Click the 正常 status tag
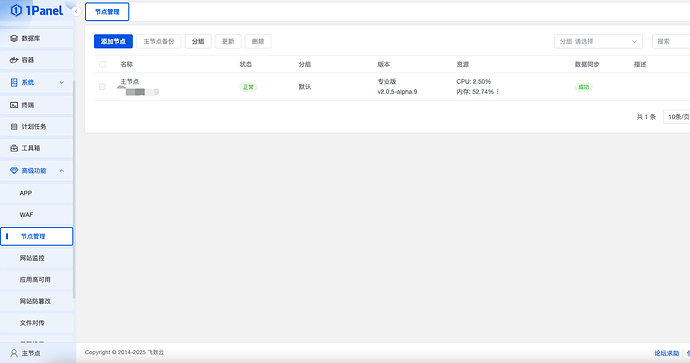The image size is (690, 363). (x=248, y=87)
